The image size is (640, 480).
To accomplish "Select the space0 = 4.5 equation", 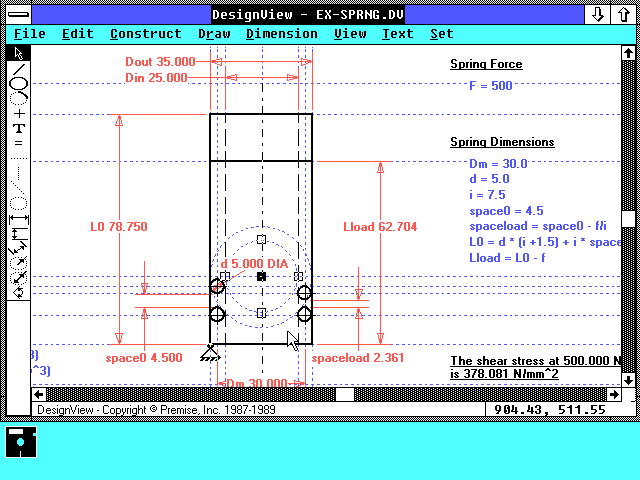I will [x=506, y=211].
